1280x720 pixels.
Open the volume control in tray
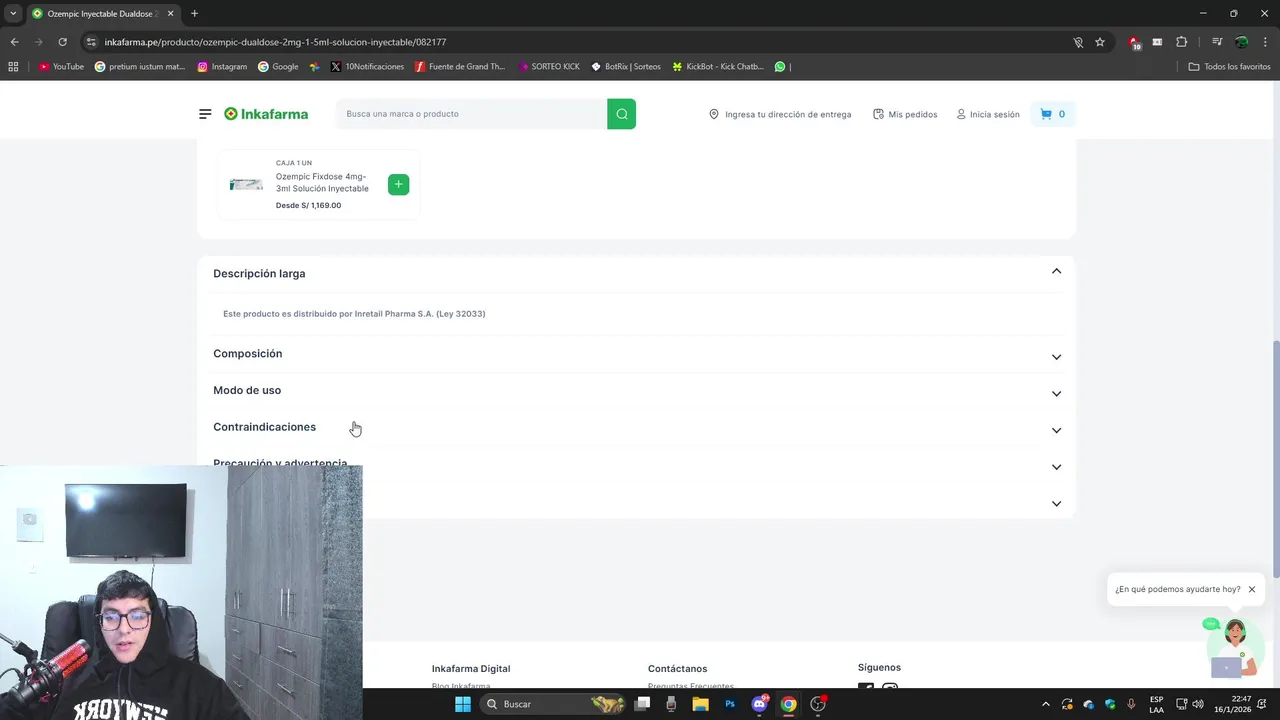pos(1198,704)
